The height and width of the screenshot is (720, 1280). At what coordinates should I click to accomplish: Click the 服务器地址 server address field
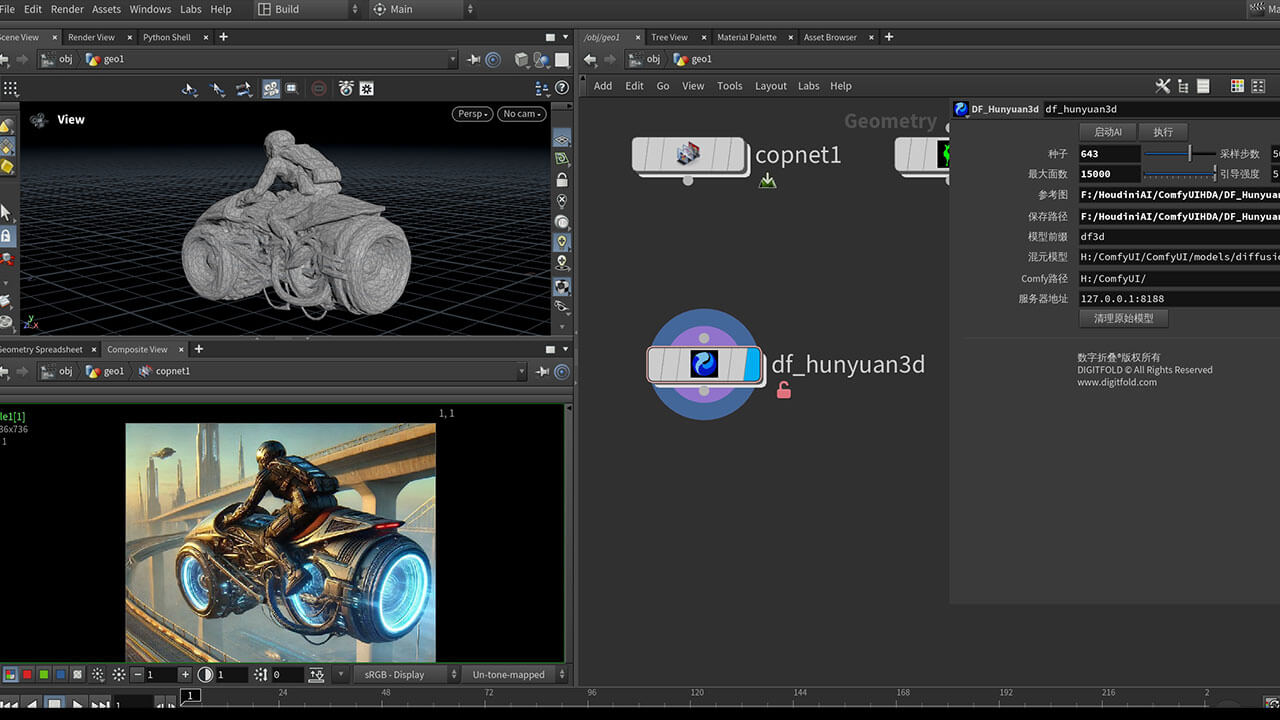pos(1179,299)
